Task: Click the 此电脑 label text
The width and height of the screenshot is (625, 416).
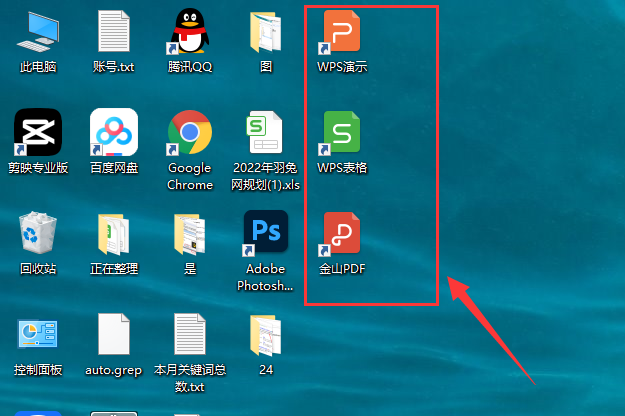Action: pyautogui.click(x=38, y=67)
